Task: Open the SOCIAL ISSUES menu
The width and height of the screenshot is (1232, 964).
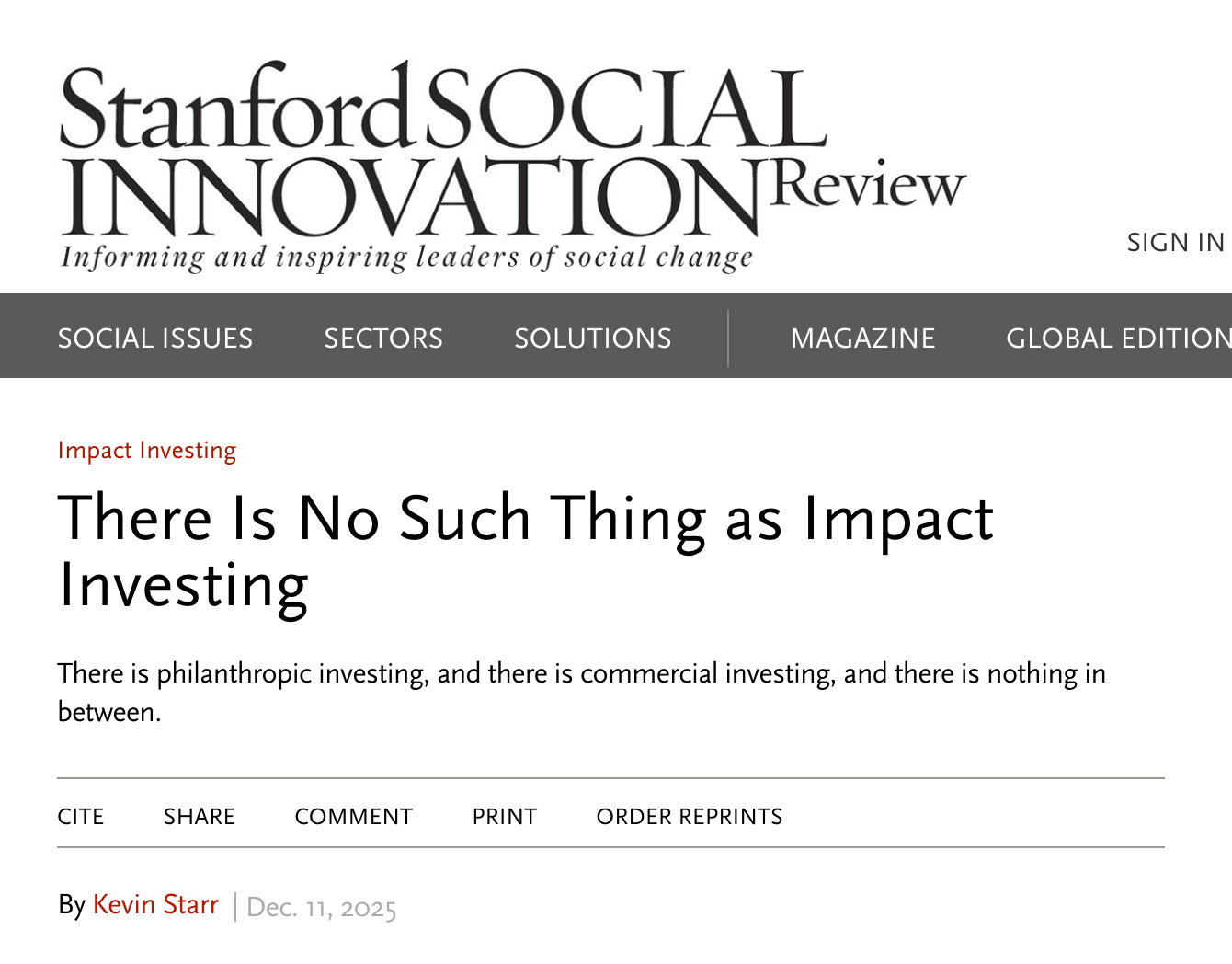Action: 155,339
